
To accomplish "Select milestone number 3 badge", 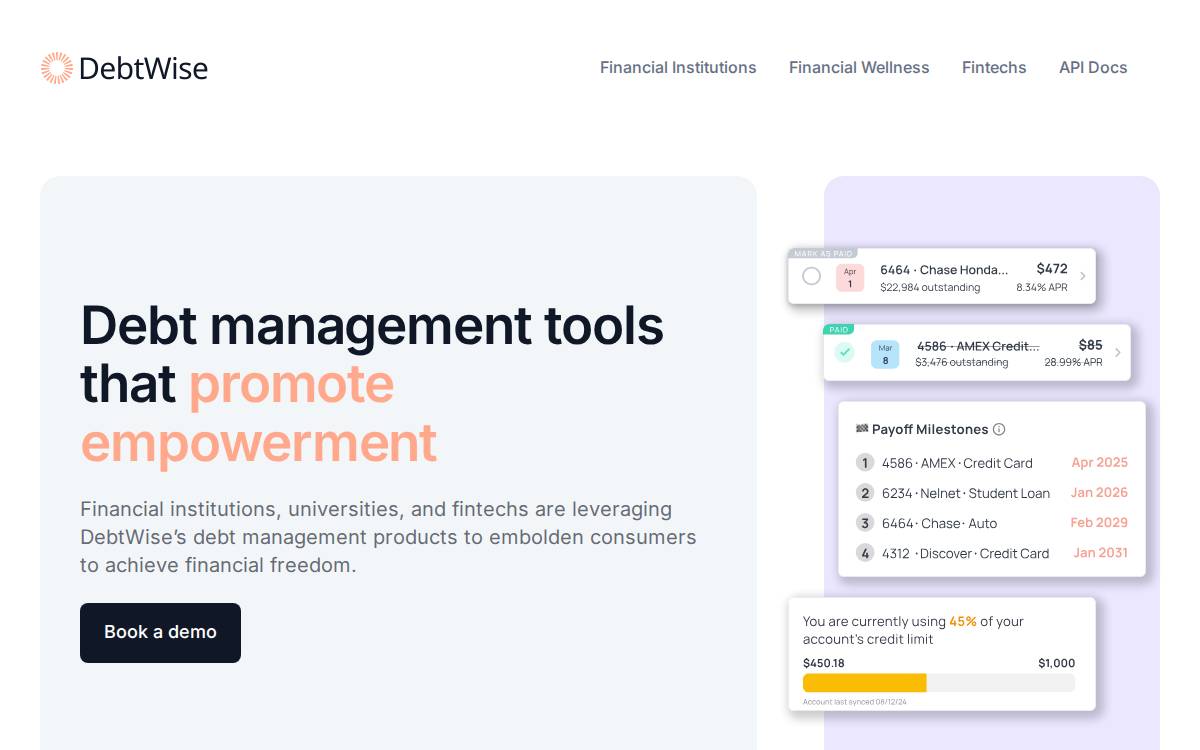I will [x=865, y=522].
